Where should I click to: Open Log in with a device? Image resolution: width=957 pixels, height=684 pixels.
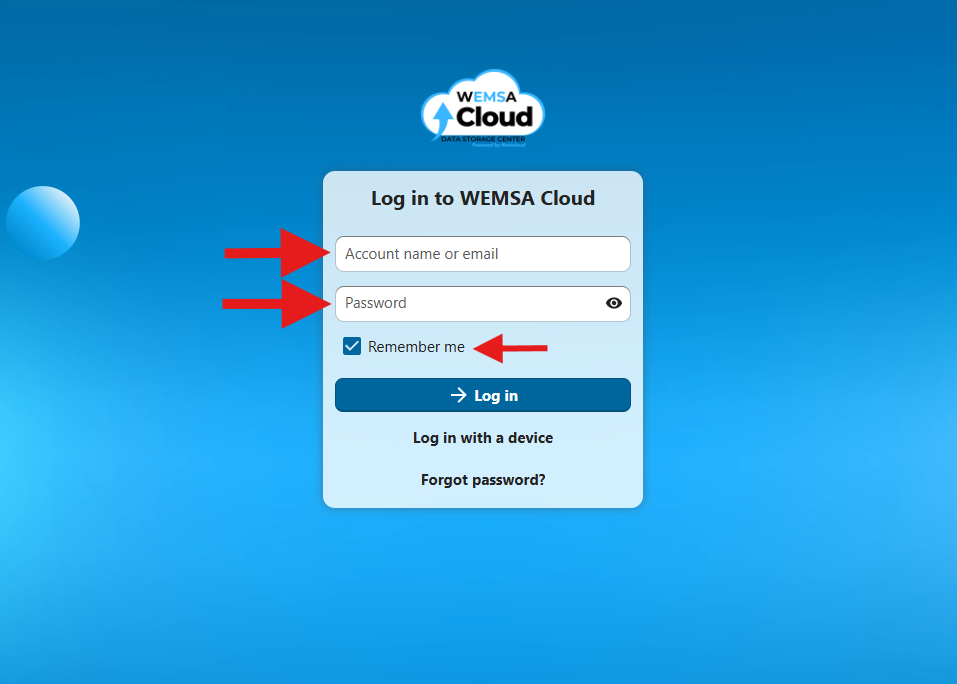[x=483, y=437]
